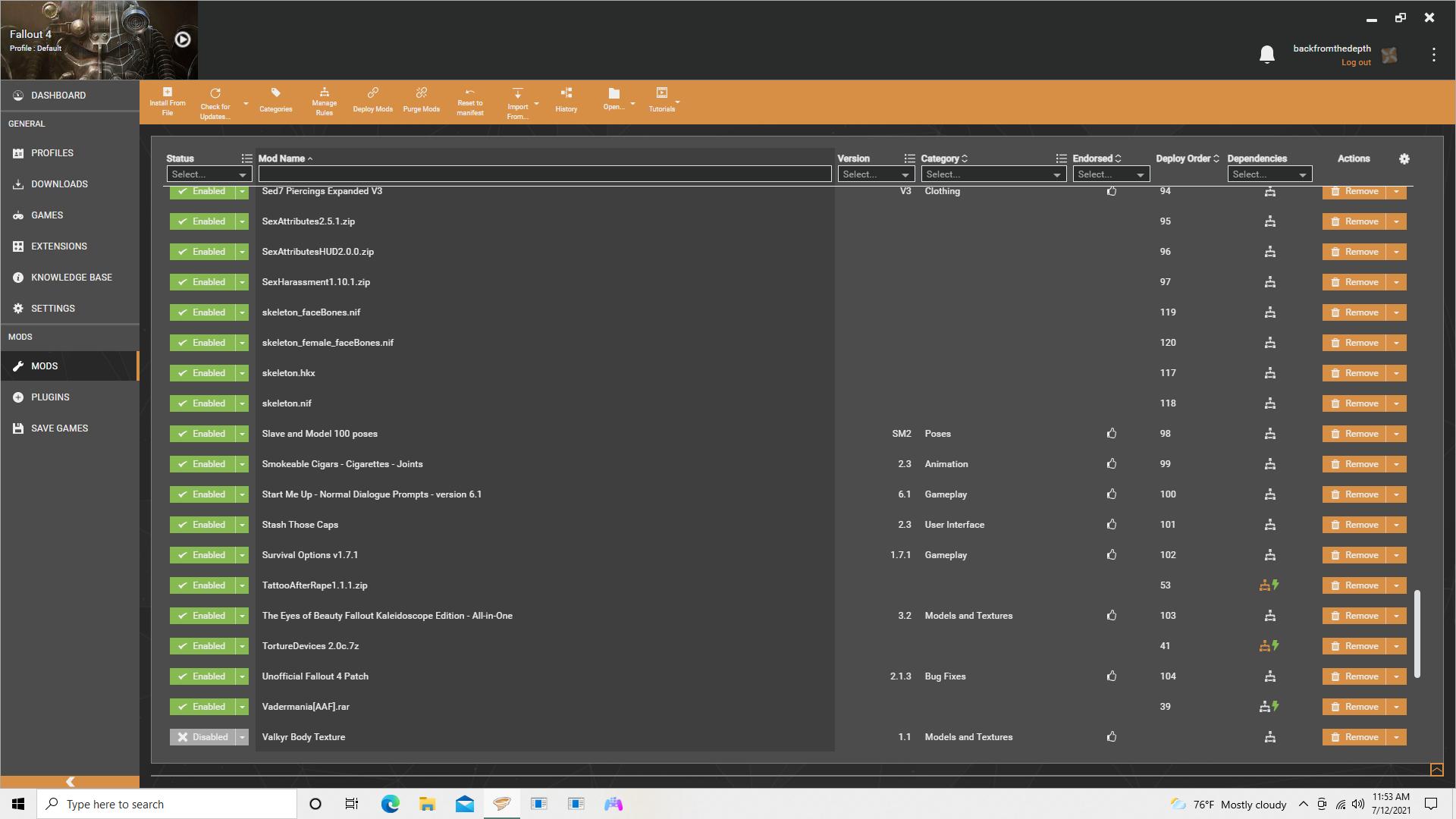Disable Unofficial Fallout 4 Patch
Viewport: 1456px width, 819px height.
[x=202, y=676]
